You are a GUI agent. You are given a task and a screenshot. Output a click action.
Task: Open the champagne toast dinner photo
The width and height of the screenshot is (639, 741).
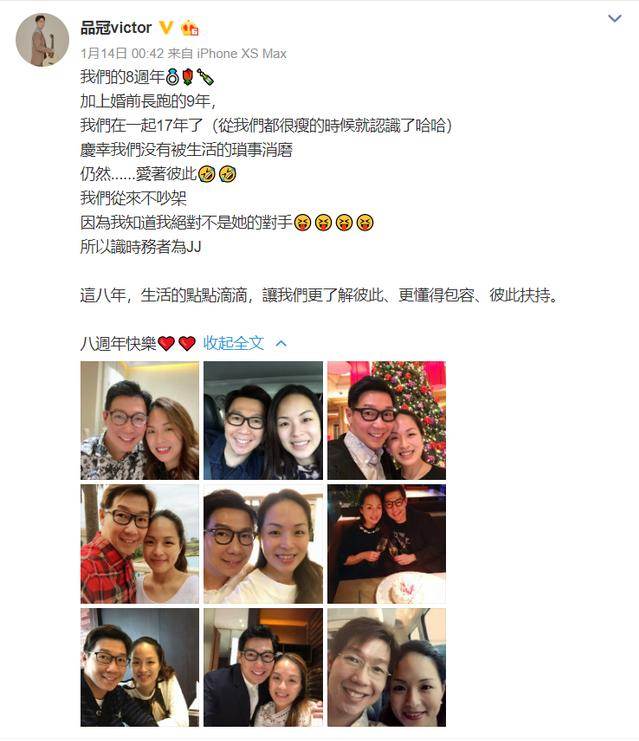[387, 544]
